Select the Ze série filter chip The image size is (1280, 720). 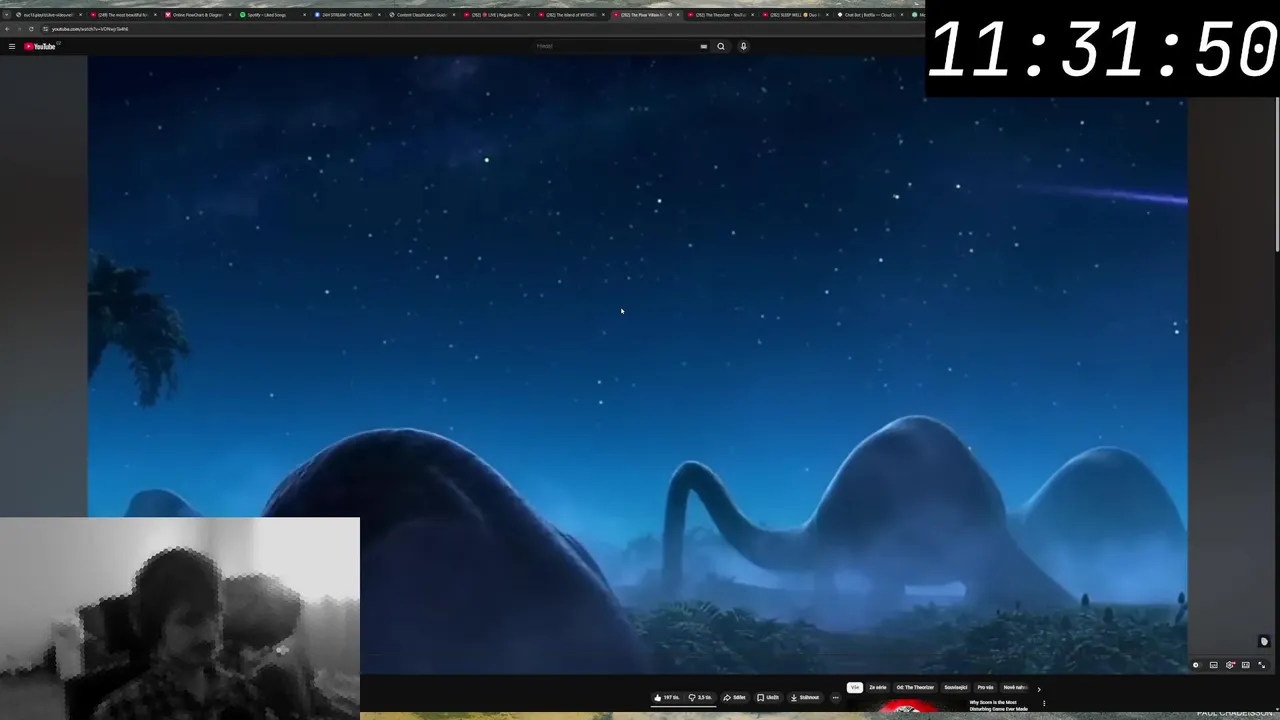878,688
